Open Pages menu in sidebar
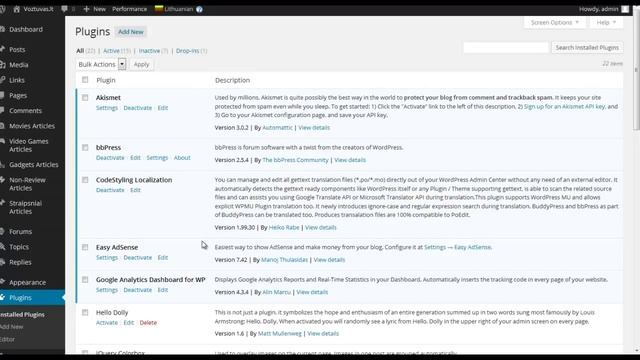The height and width of the screenshot is (360, 640). (x=18, y=96)
